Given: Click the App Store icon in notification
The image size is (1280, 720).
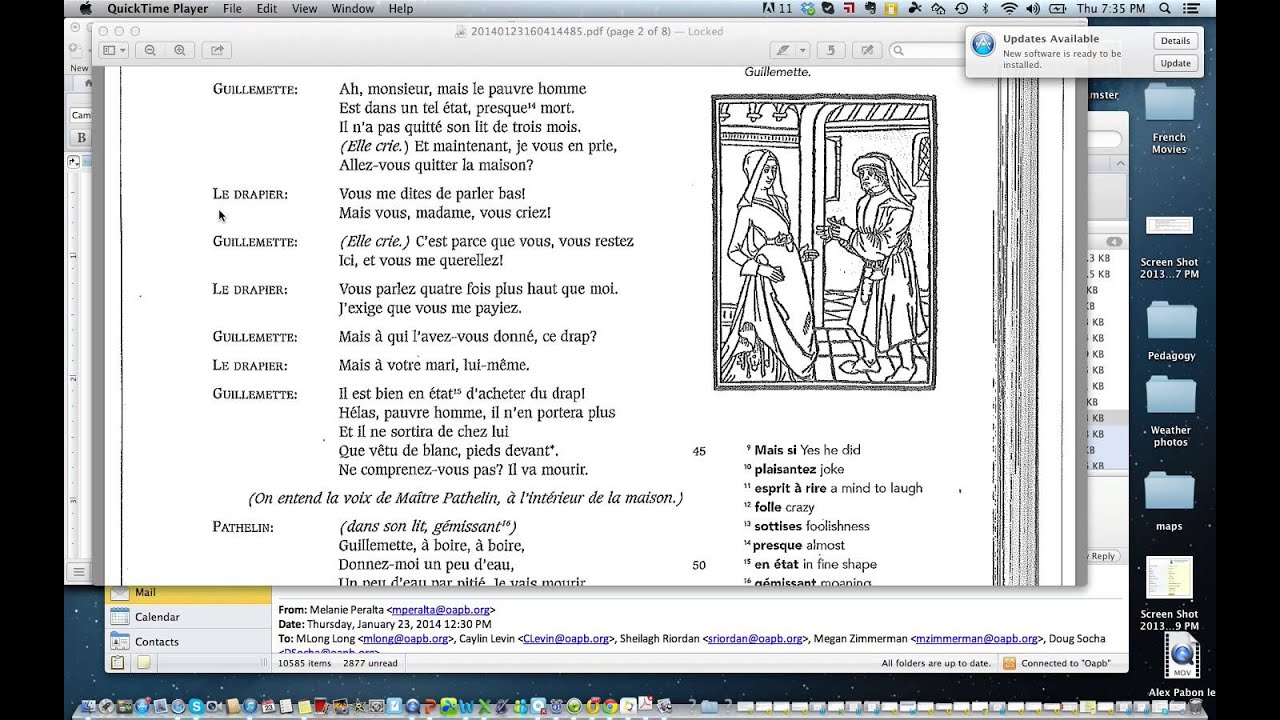Looking at the screenshot, I should 983,44.
